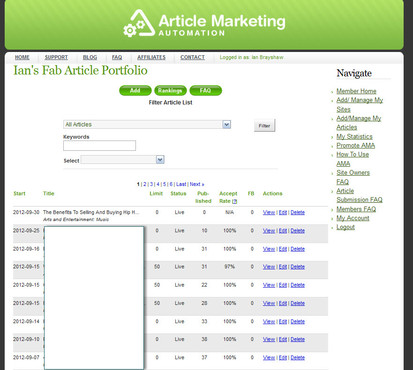View the 2012-09-07 article
The image size is (413, 370).
[x=269, y=358]
